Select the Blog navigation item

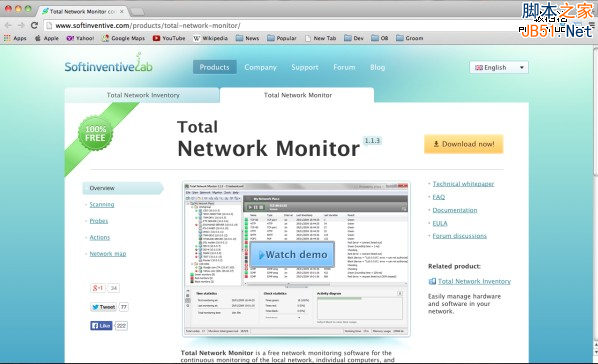coord(378,67)
